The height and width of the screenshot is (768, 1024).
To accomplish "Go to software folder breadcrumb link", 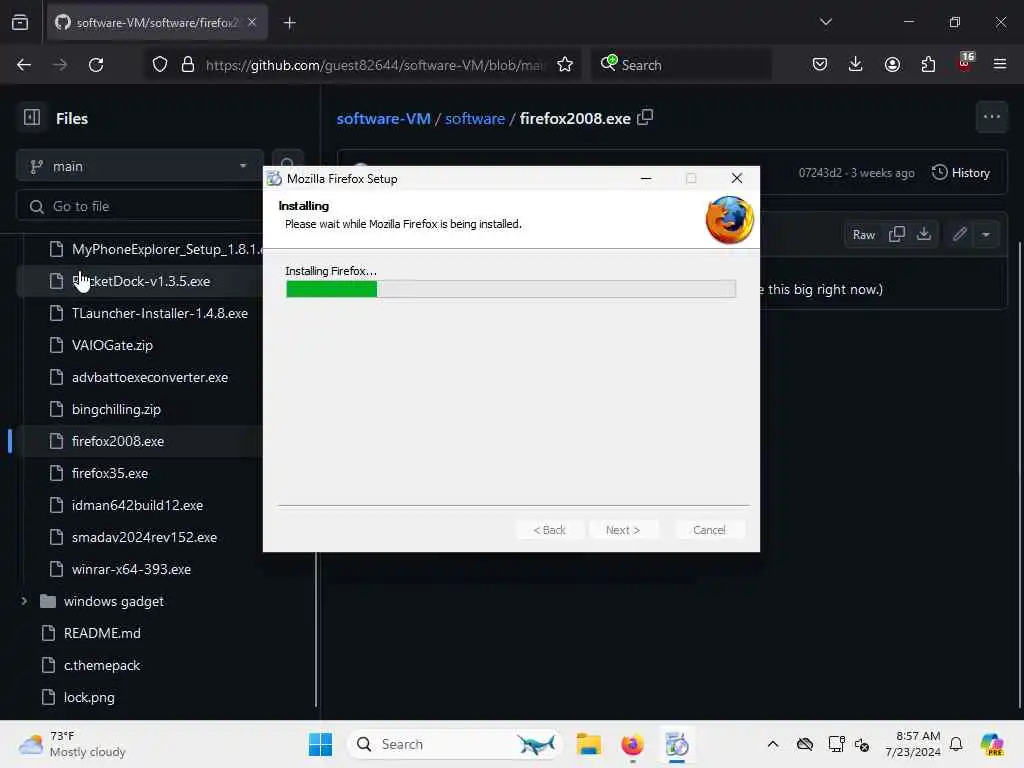I will tap(475, 118).
